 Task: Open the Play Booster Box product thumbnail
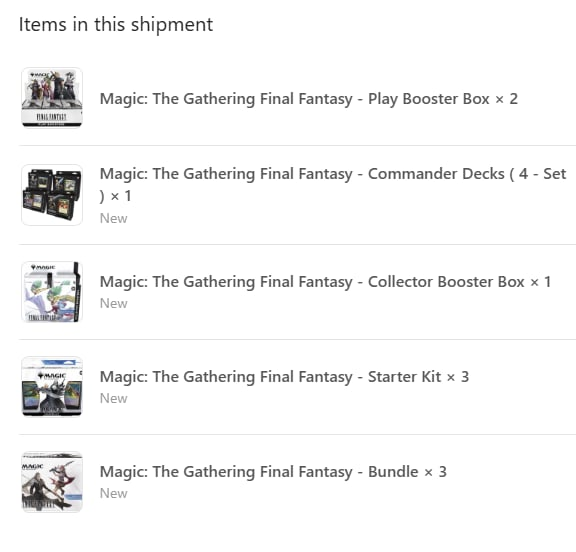pyautogui.click(x=52, y=98)
